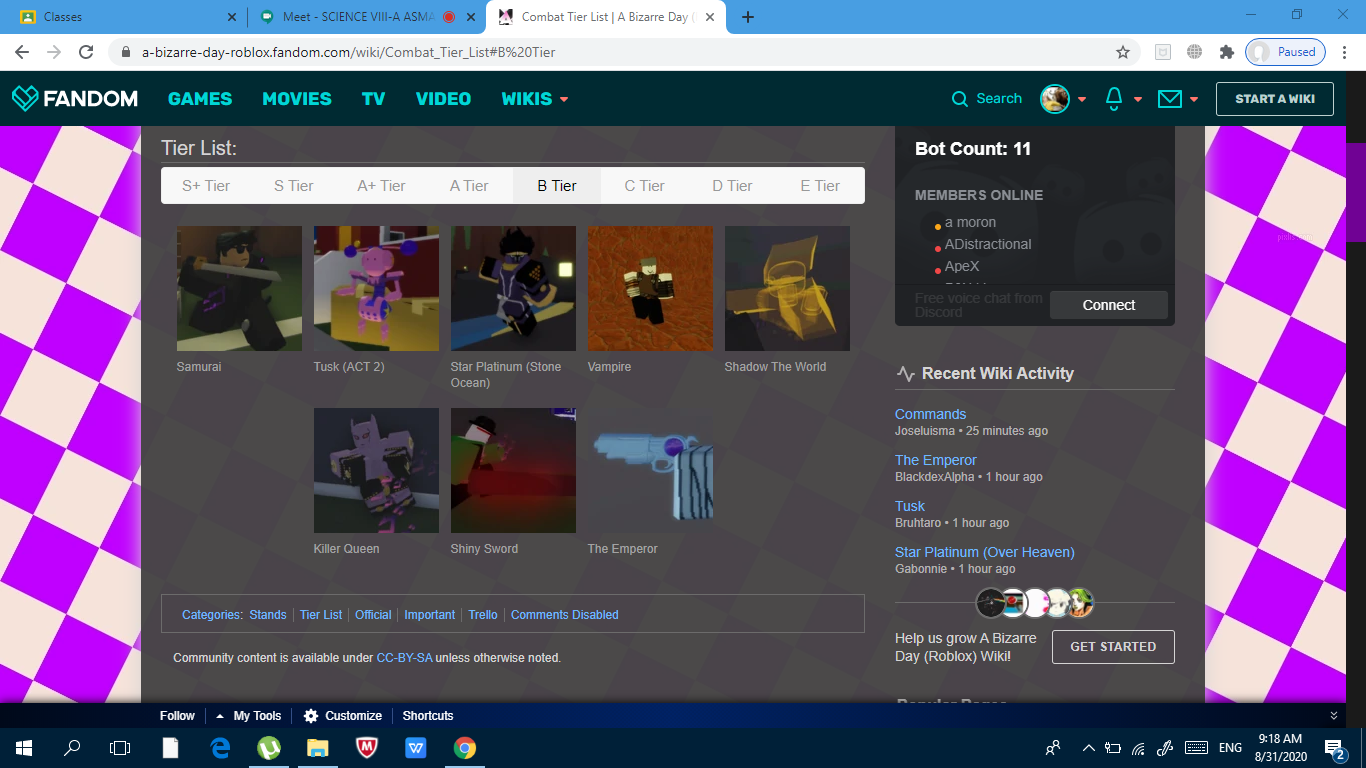
Task: Expand the arrow beside user avatar
Action: [1082, 99]
